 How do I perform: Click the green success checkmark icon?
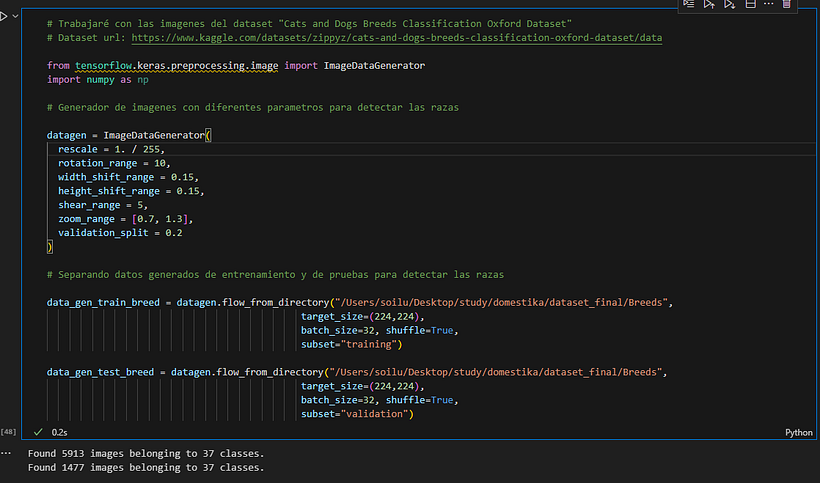coord(38,432)
